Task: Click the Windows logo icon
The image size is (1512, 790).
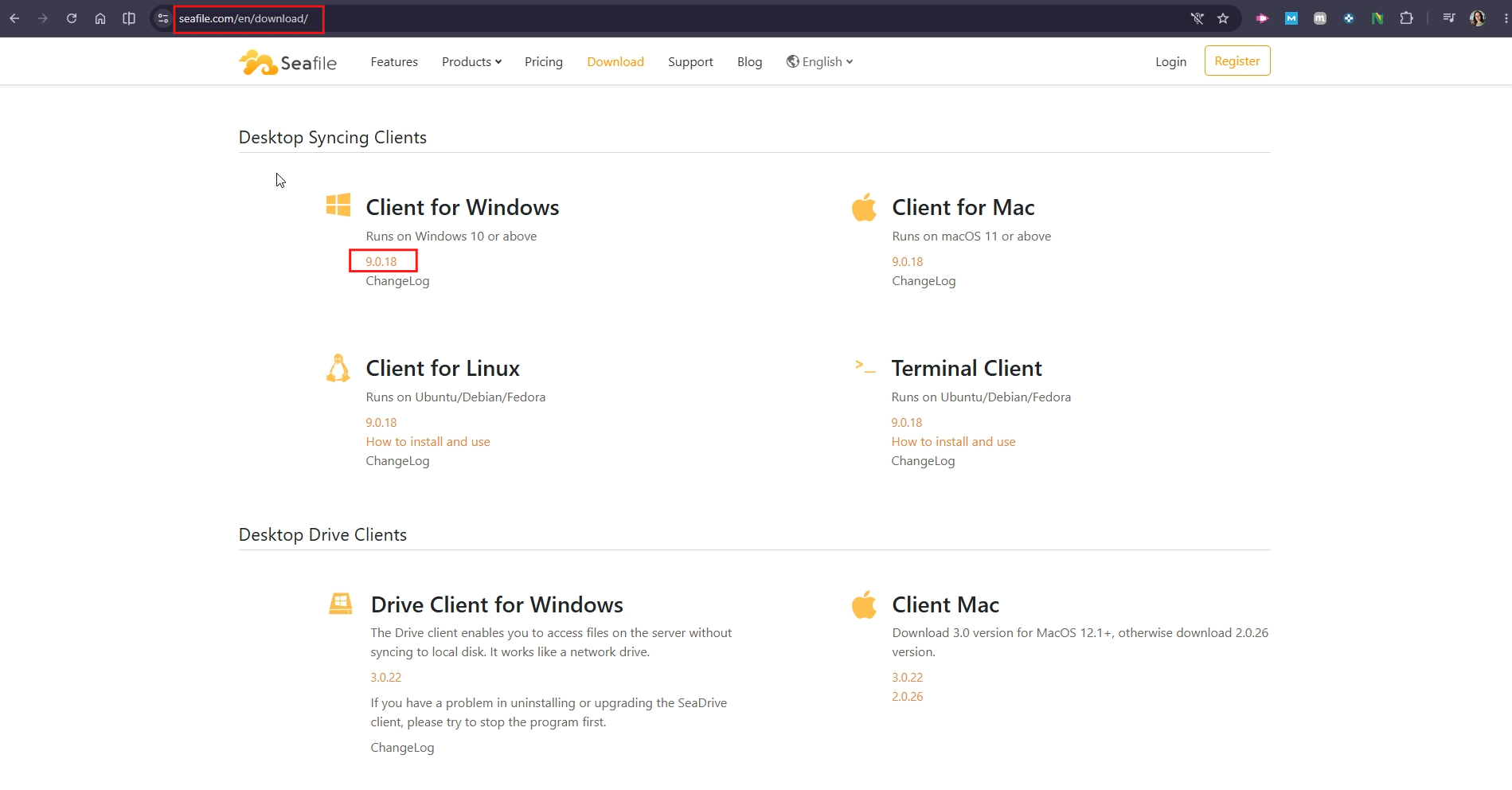Action: pos(338,205)
